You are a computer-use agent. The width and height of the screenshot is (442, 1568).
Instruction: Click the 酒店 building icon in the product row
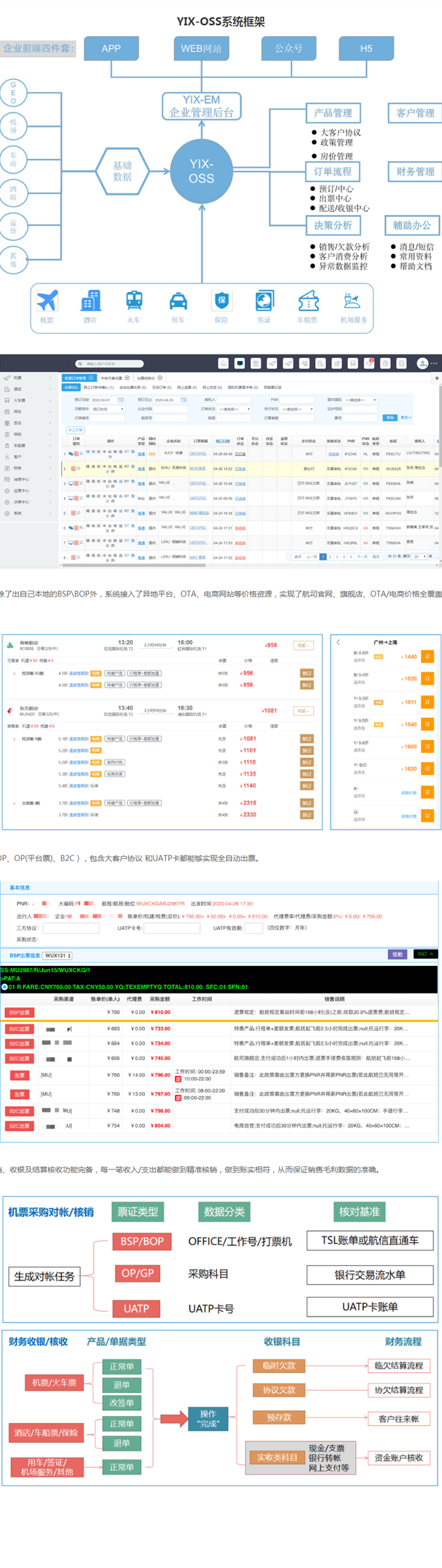pos(91,301)
